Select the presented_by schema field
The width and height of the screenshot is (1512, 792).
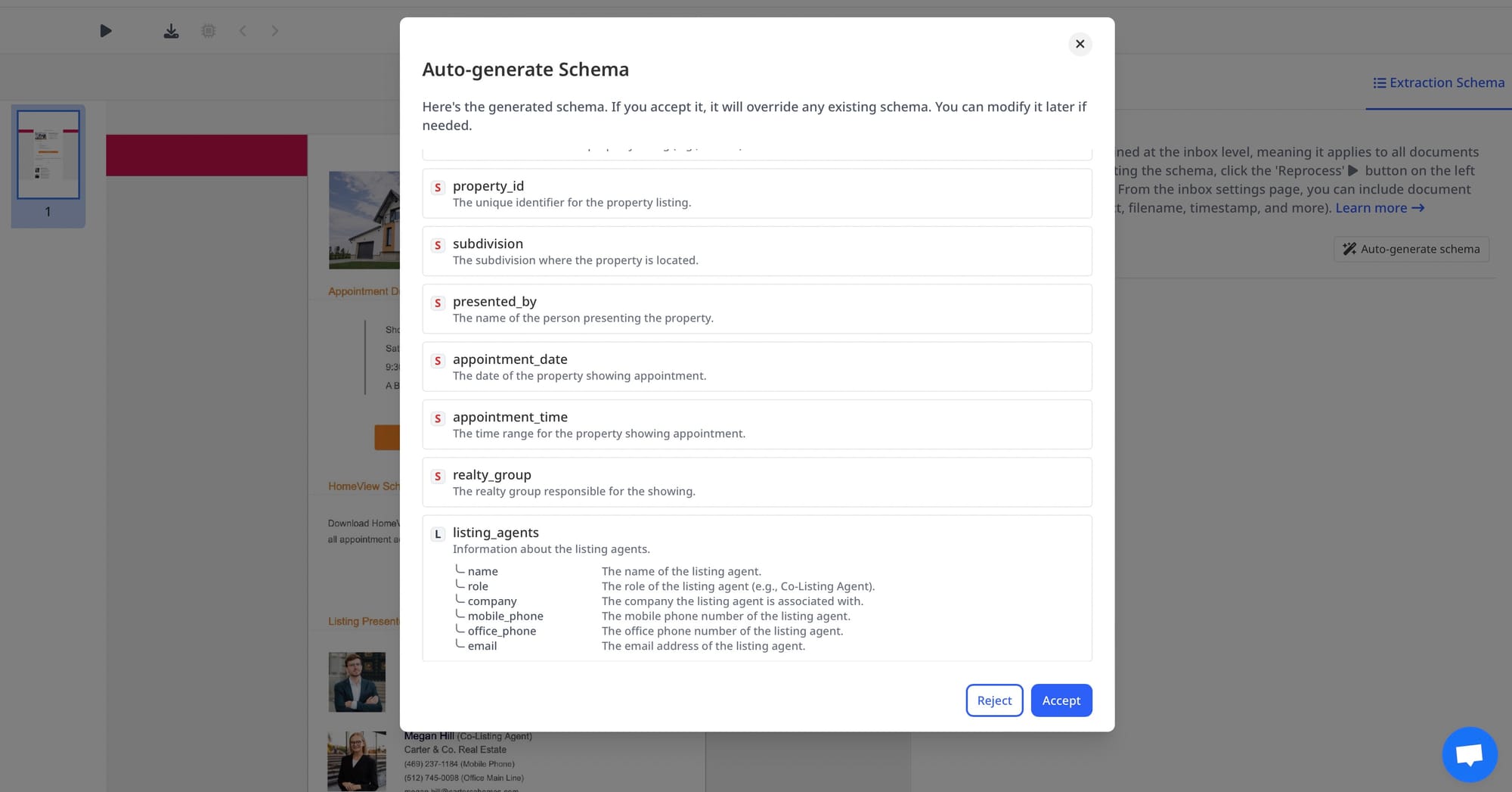tap(756, 309)
